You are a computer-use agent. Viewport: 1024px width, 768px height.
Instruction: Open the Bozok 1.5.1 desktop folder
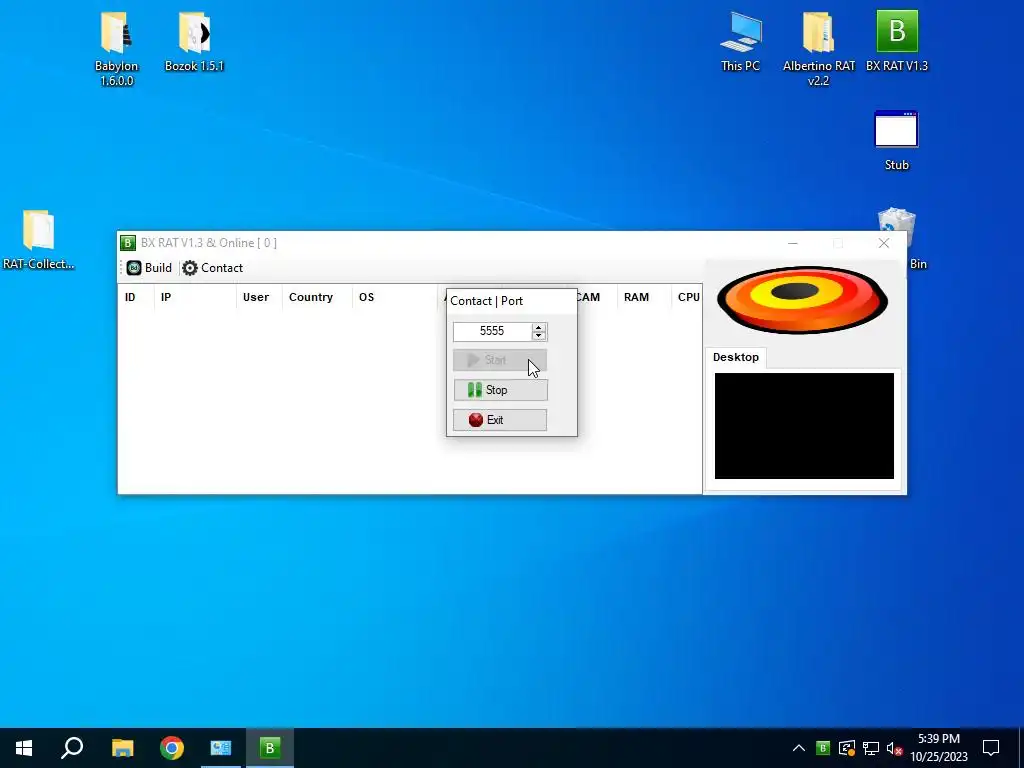tap(194, 42)
